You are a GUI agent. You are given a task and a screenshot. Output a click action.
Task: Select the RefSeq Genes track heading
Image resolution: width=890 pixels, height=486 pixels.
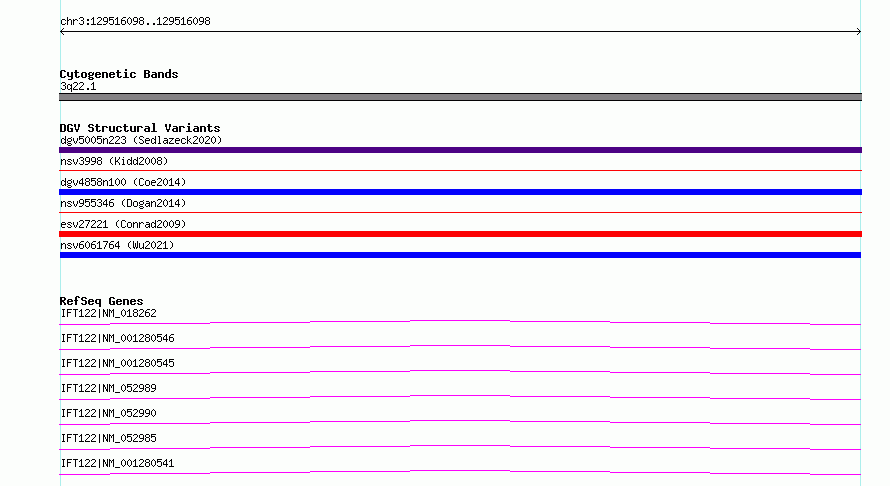click(102, 301)
